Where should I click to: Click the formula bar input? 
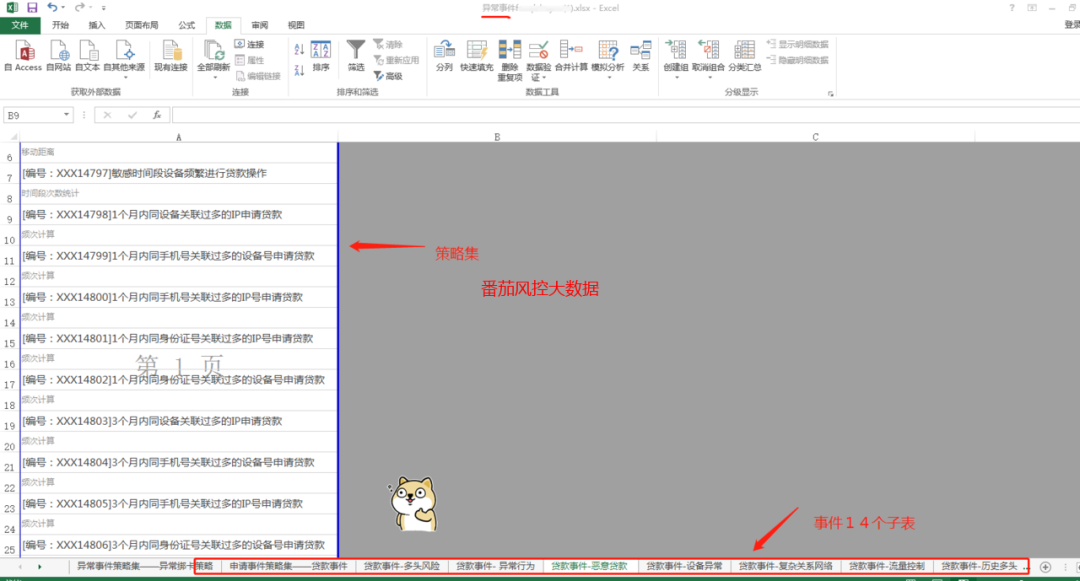click(x=625, y=115)
